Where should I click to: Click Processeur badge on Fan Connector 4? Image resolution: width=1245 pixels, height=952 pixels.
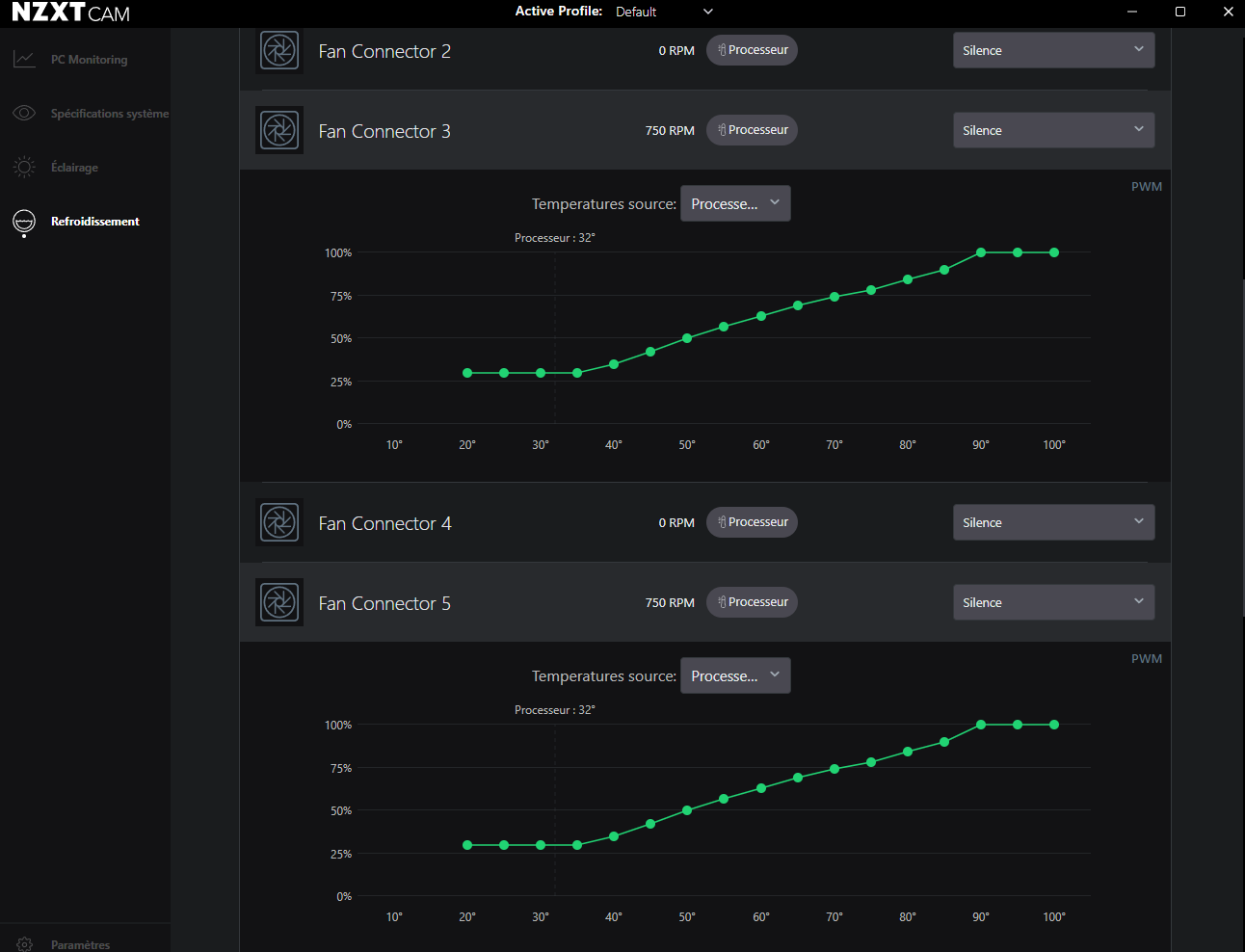[752, 522]
